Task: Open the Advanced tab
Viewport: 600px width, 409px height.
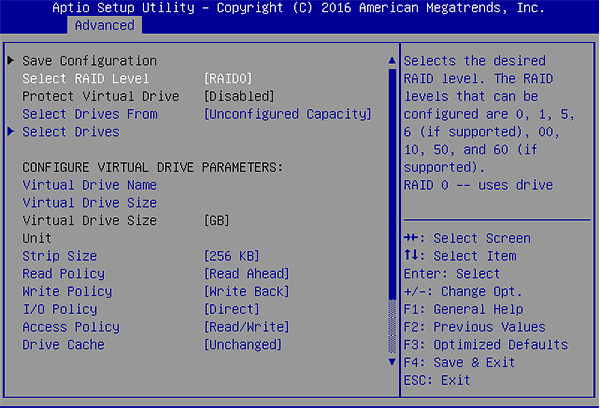Action: pos(104,24)
